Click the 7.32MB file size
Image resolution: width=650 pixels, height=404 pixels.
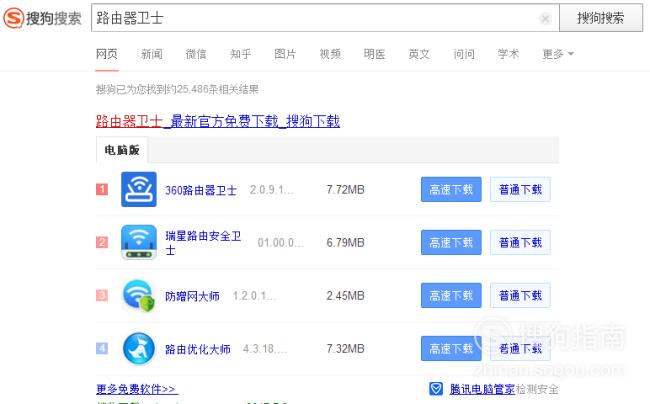[345, 349]
